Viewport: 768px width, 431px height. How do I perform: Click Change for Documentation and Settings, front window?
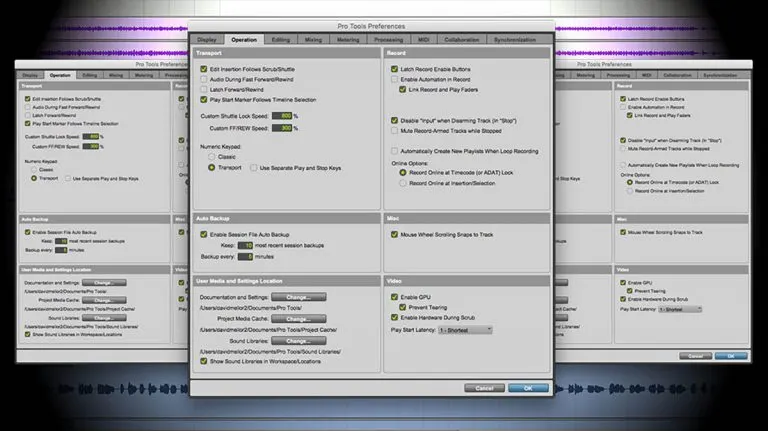point(299,297)
